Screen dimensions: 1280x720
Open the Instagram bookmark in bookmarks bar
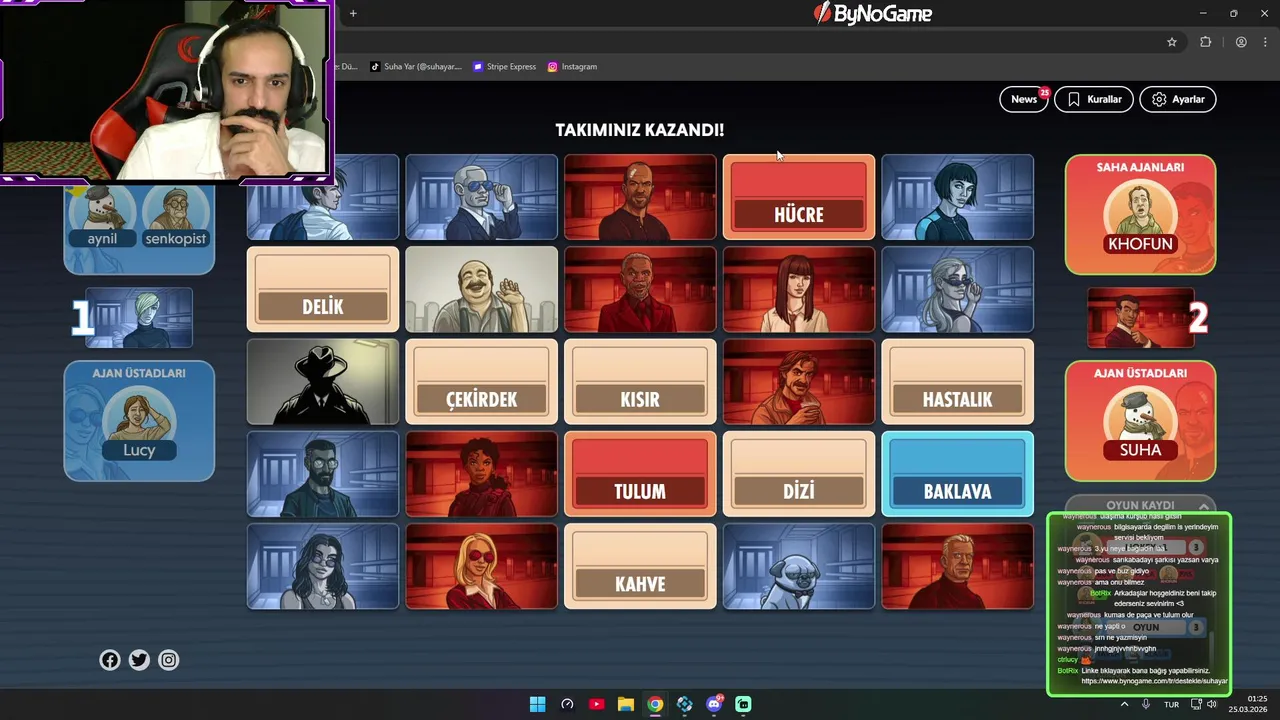(573, 67)
